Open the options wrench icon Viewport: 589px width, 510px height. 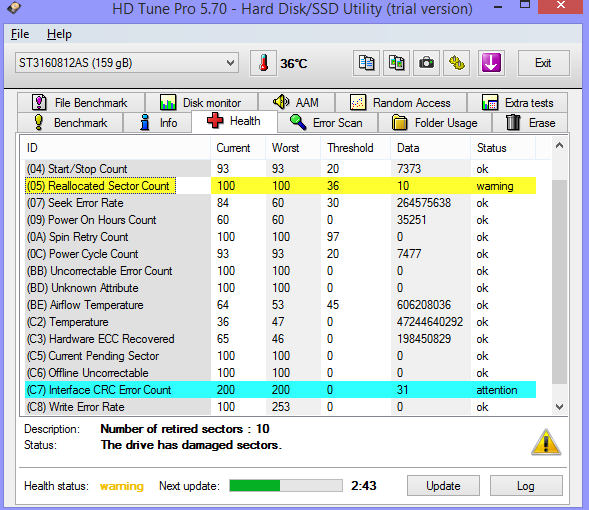[x=456, y=63]
